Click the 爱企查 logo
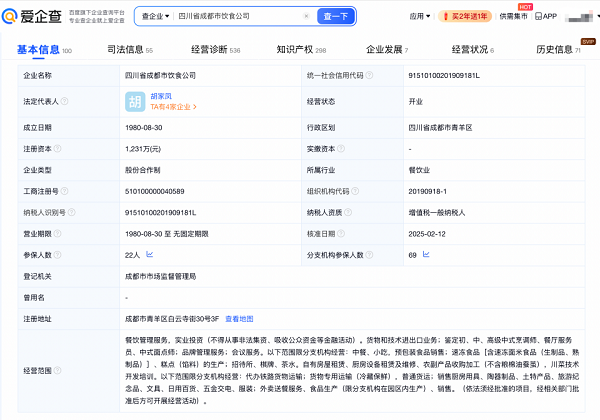 pyautogui.click(x=33, y=17)
